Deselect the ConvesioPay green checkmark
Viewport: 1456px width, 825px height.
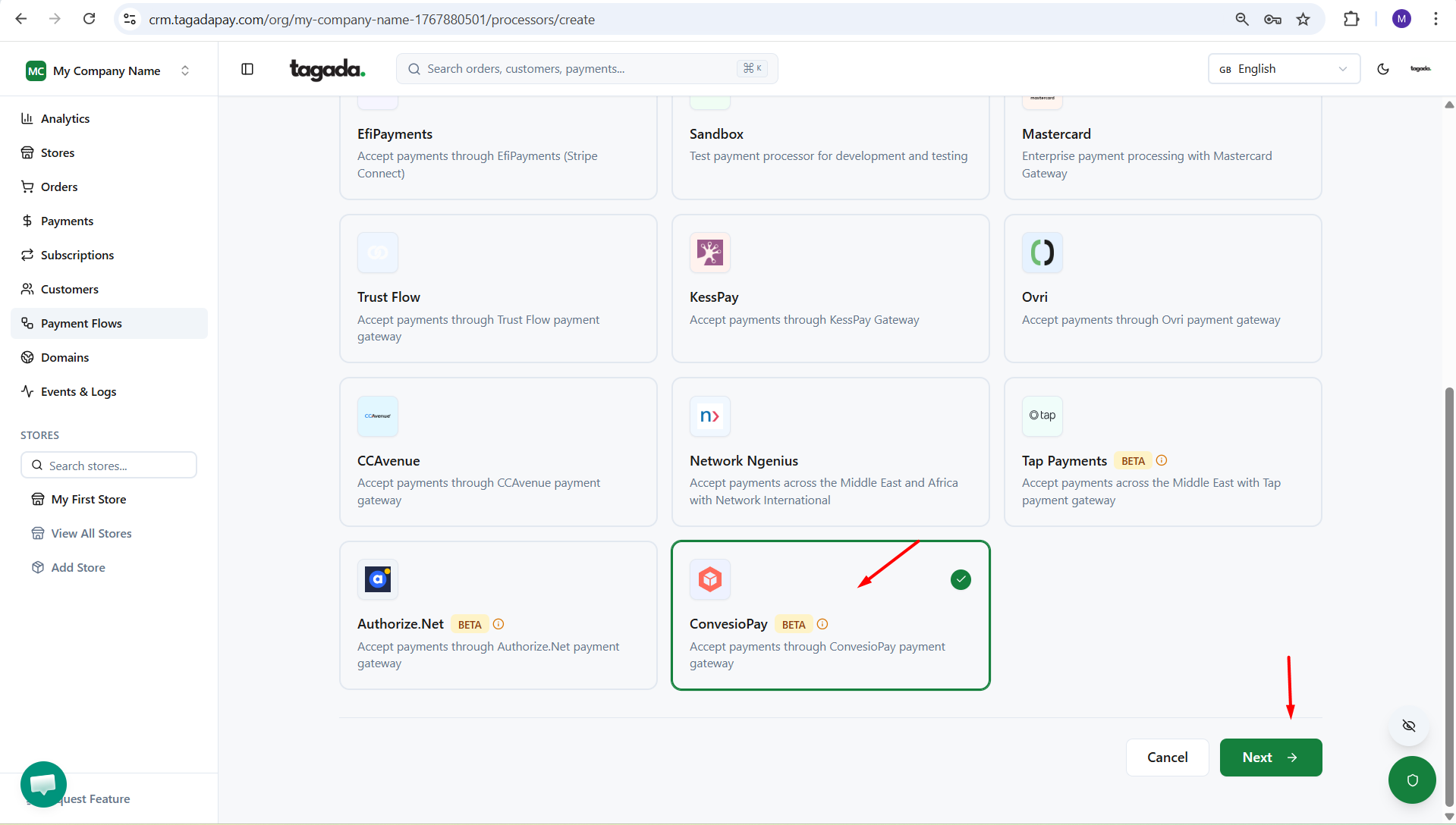(961, 579)
